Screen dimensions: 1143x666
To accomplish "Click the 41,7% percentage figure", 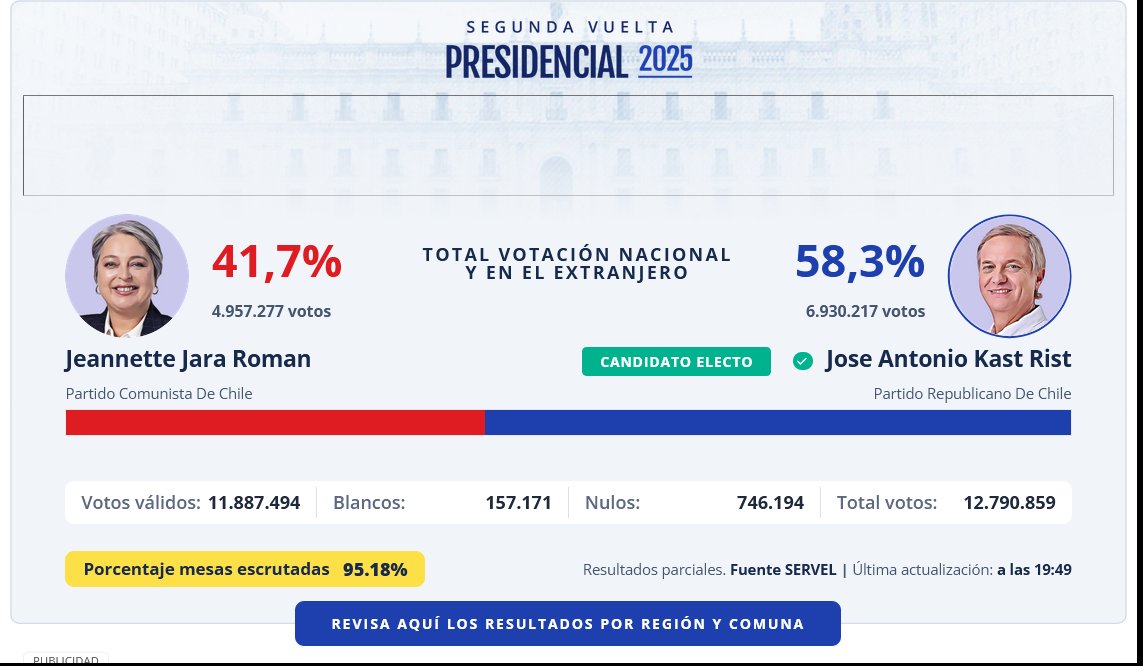I will 277,262.
